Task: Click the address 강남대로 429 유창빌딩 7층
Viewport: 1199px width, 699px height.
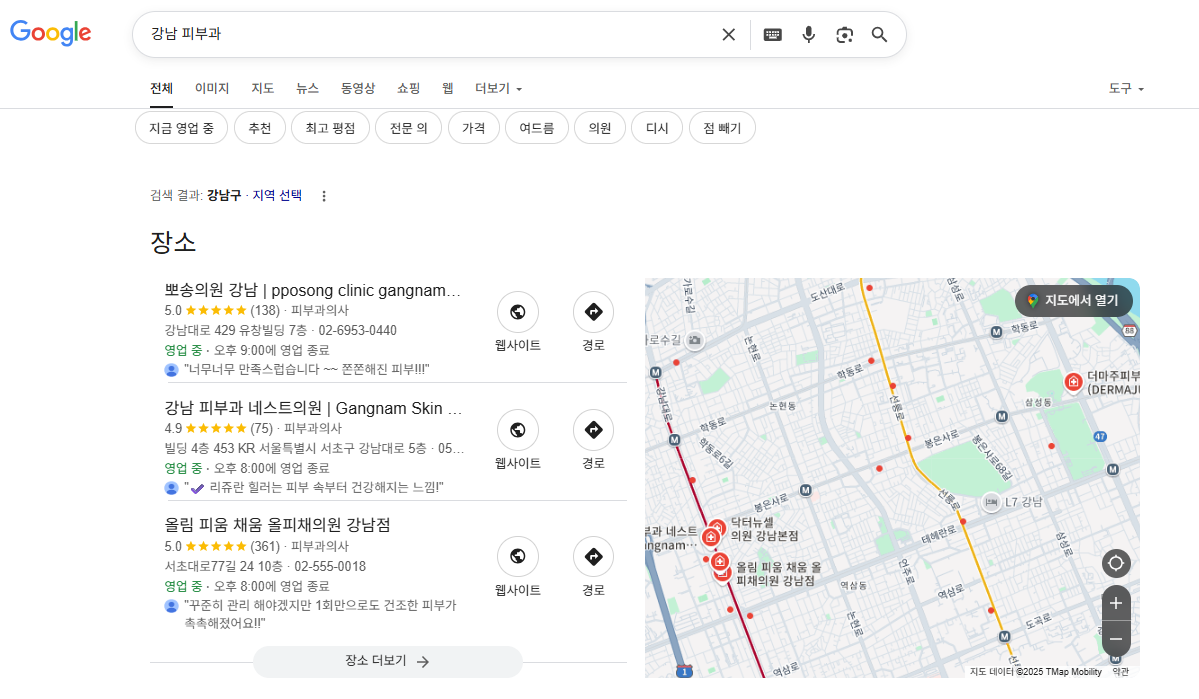Action: click(x=236, y=330)
